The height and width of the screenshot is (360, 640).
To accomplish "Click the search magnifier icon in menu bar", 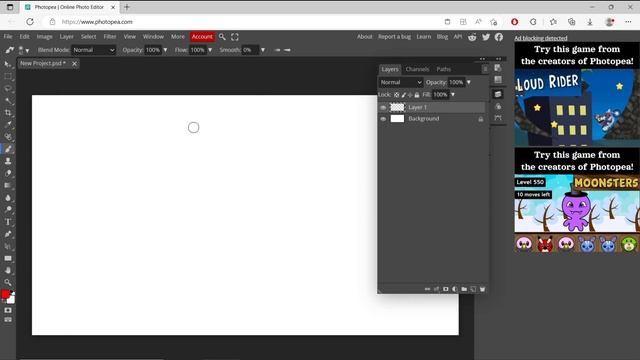I will [222, 37].
